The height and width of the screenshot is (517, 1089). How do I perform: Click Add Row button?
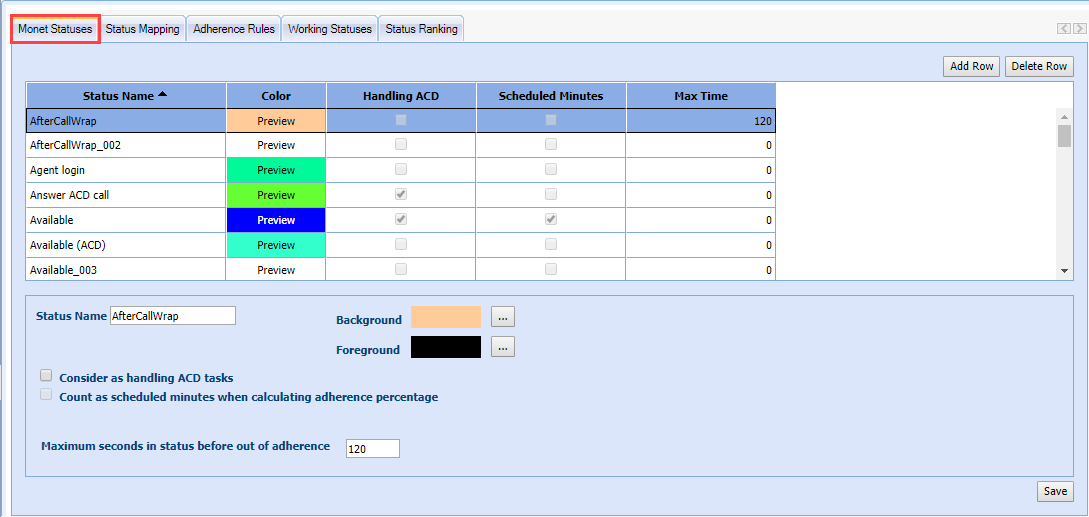(971, 66)
